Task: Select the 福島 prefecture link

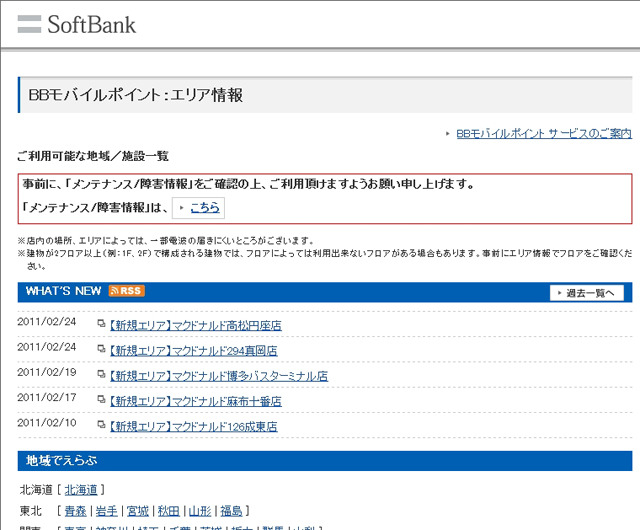Action: [x=231, y=511]
